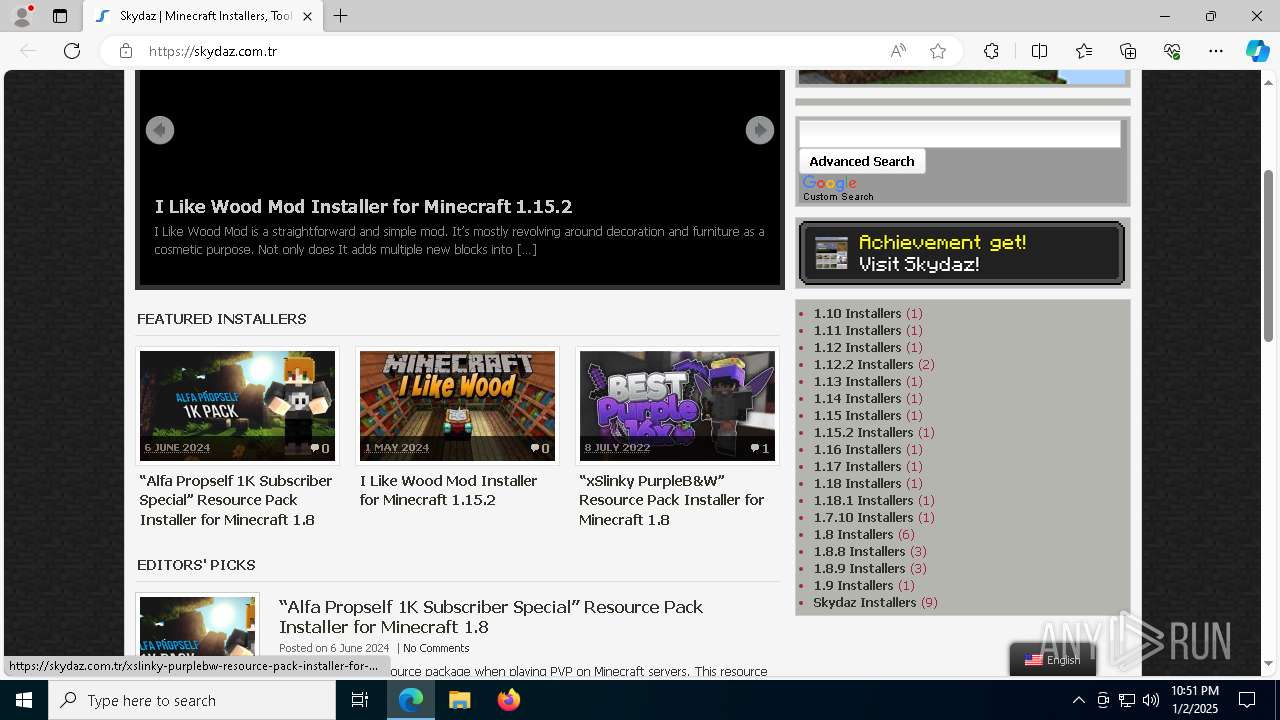The image size is (1280, 720).
Task: Open I Like Wood featured thumbnail
Action: click(x=457, y=405)
